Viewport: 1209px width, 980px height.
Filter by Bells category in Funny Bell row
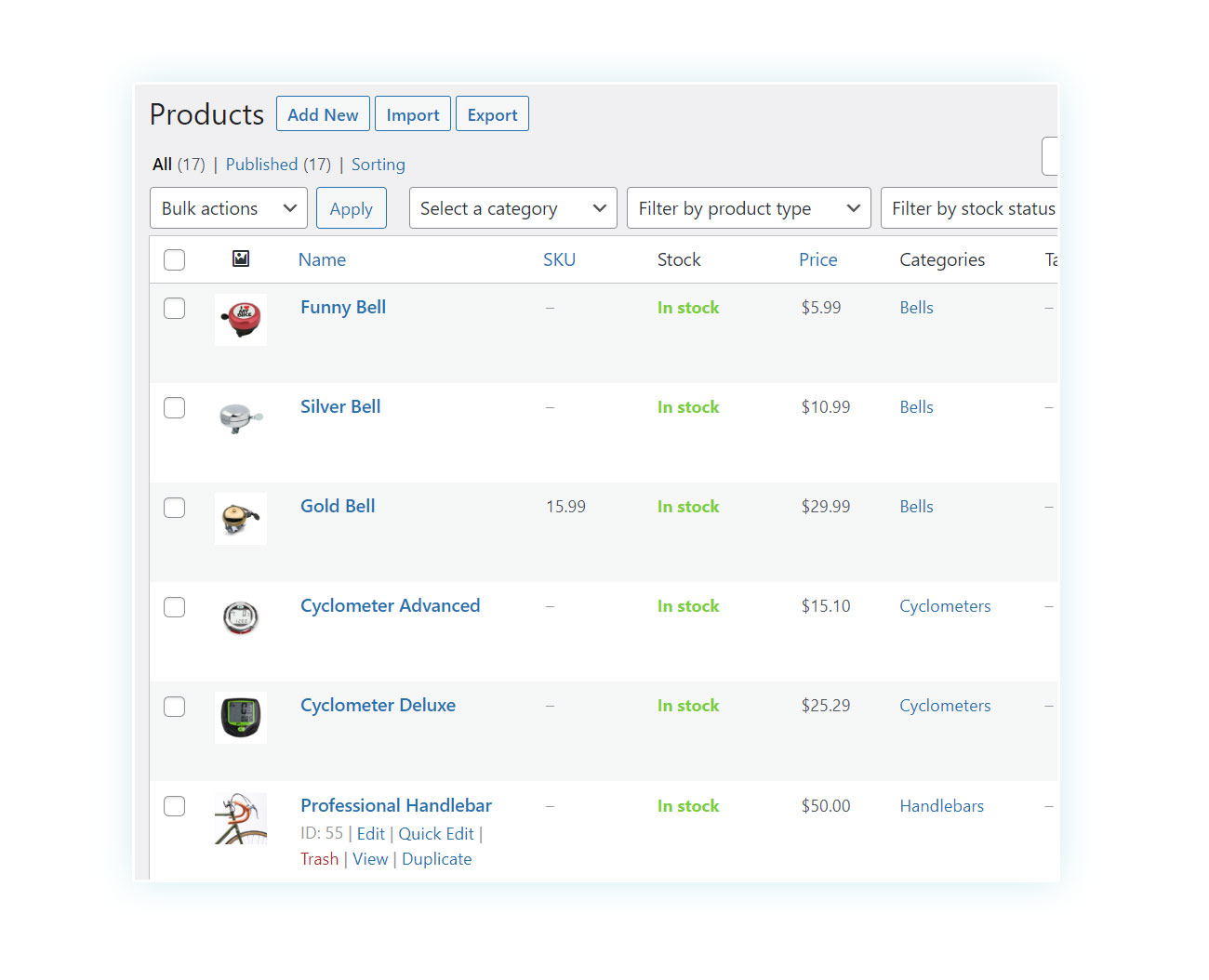pos(916,308)
